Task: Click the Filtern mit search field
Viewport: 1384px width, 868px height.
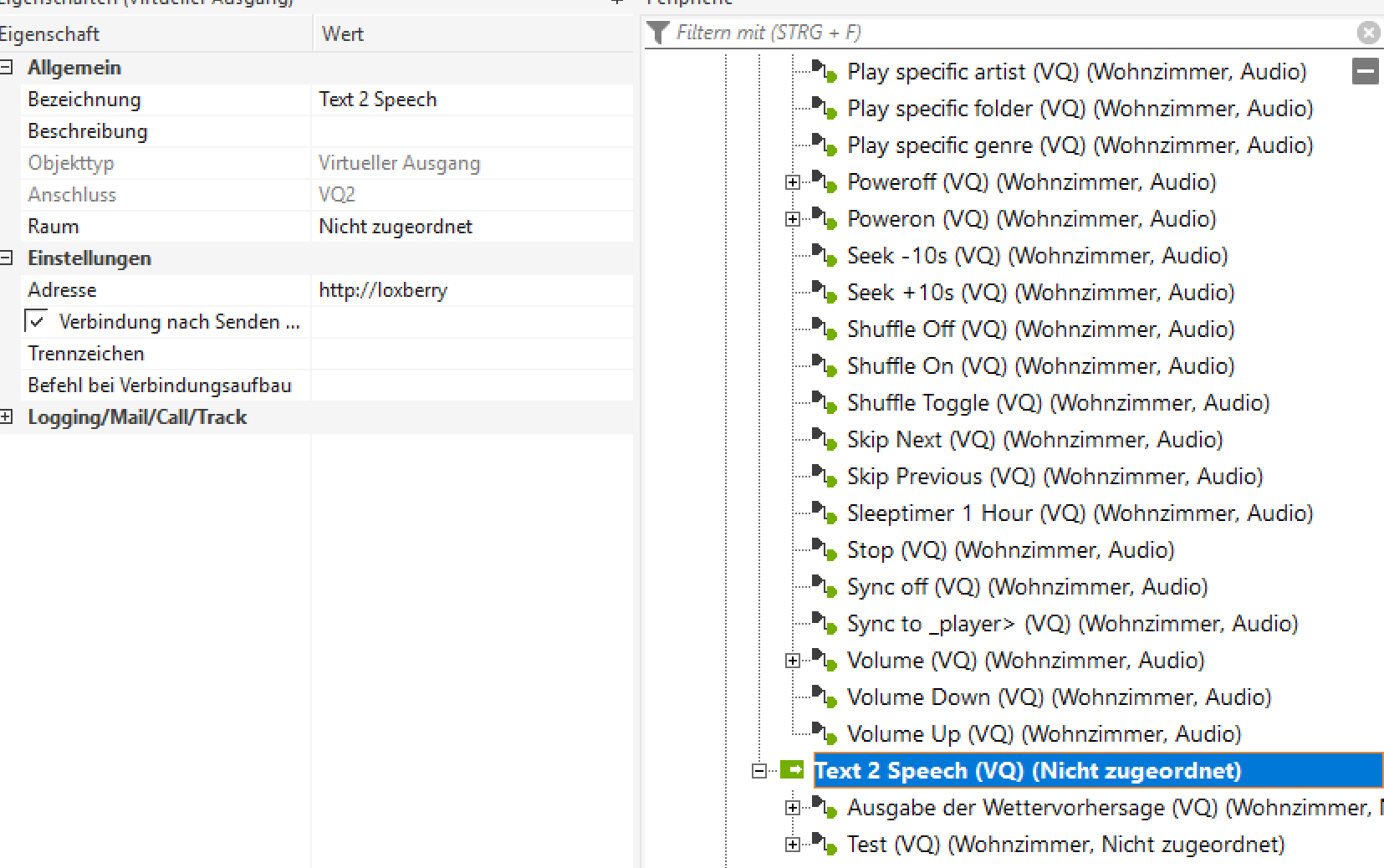Action: (x=1004, y=33)
